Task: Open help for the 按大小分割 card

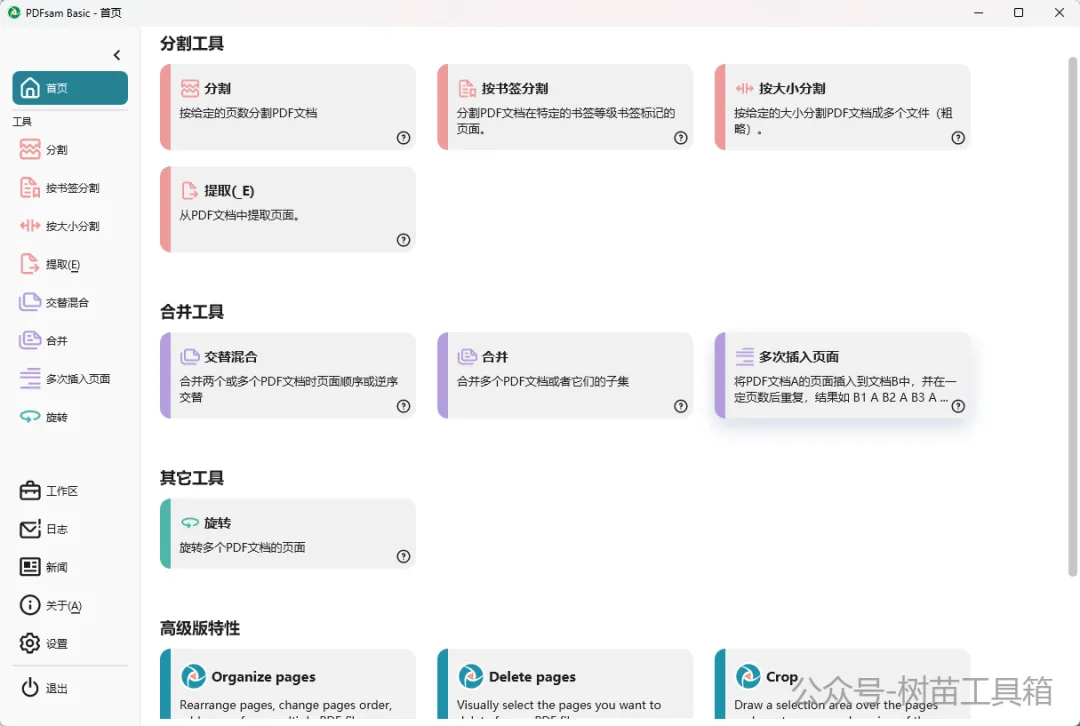Action: point(958,138)
